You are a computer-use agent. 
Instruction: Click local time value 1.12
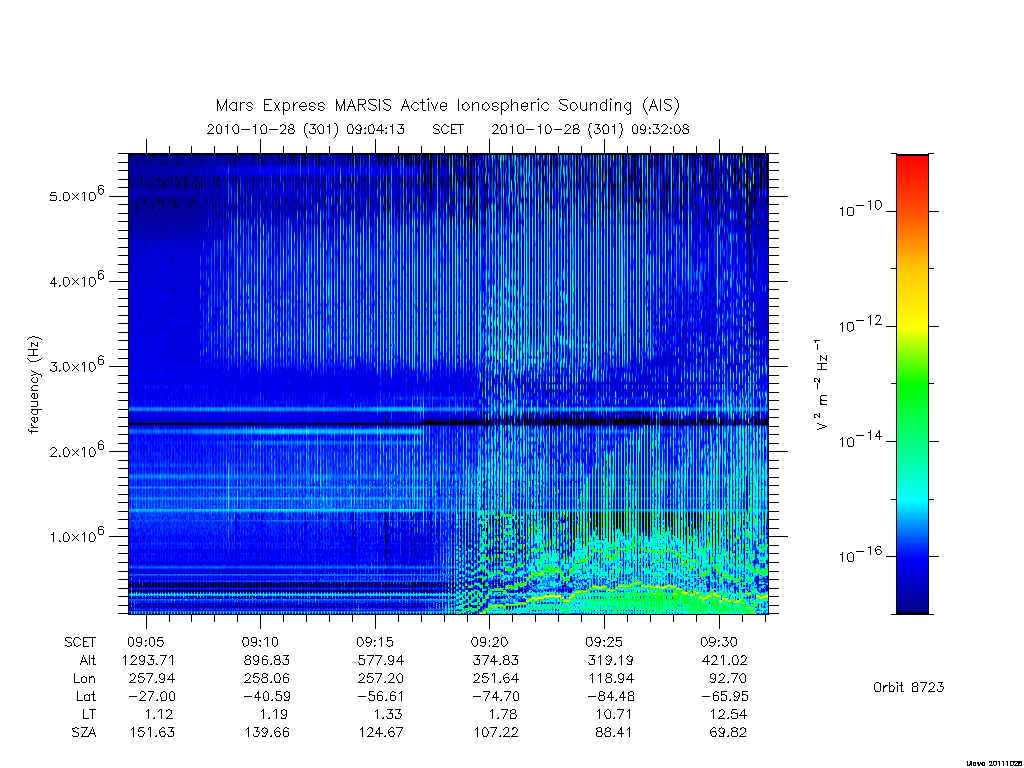(160, 714)
